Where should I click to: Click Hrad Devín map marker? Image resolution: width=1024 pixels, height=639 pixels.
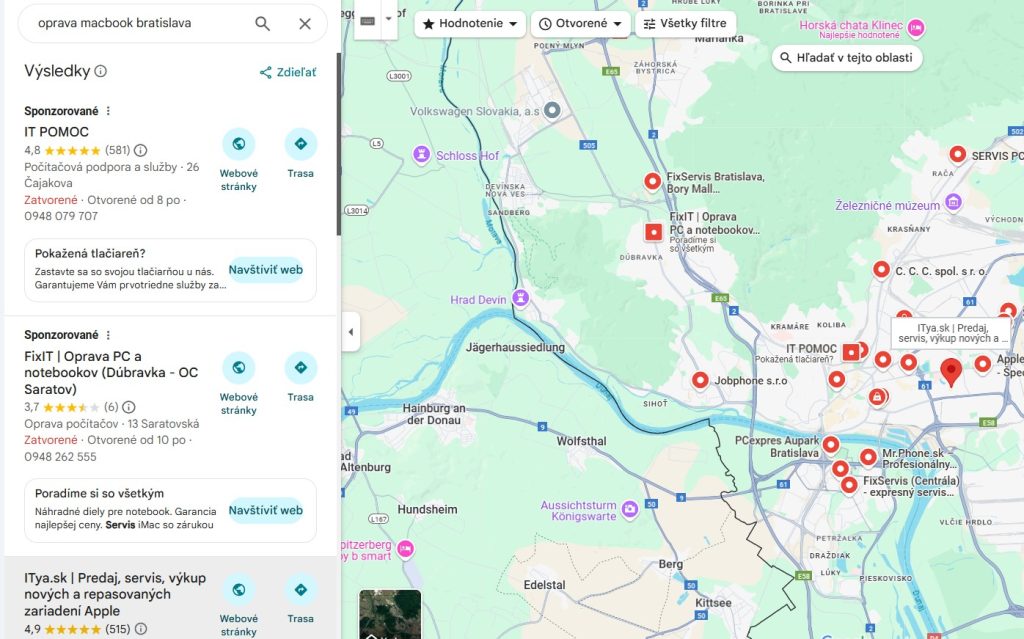[x=520, y=298]
